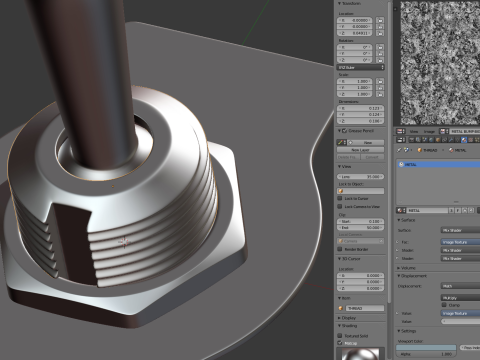This screenshot has height=360, width=480.
Task: Click the lock icon beside Rotation X
Action: (x=380, y=47)
